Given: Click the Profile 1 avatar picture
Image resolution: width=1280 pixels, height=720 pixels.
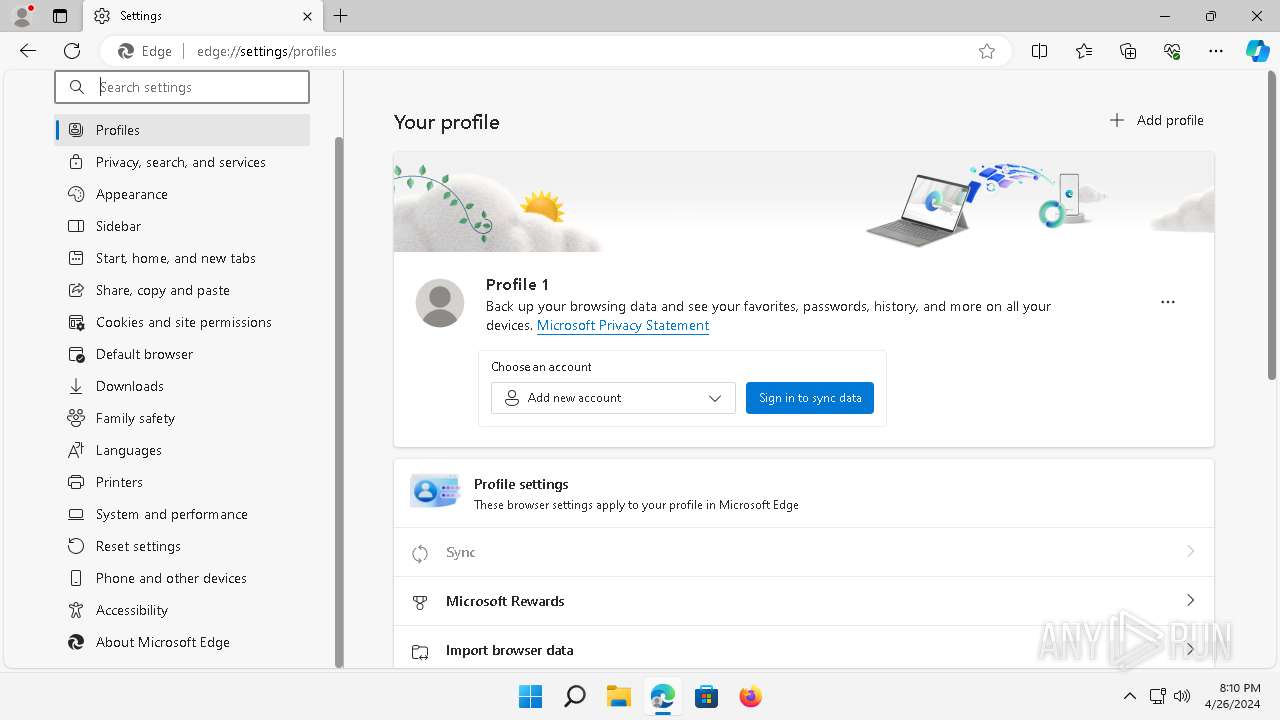Looking at the screenshot, I should (440, 303).
